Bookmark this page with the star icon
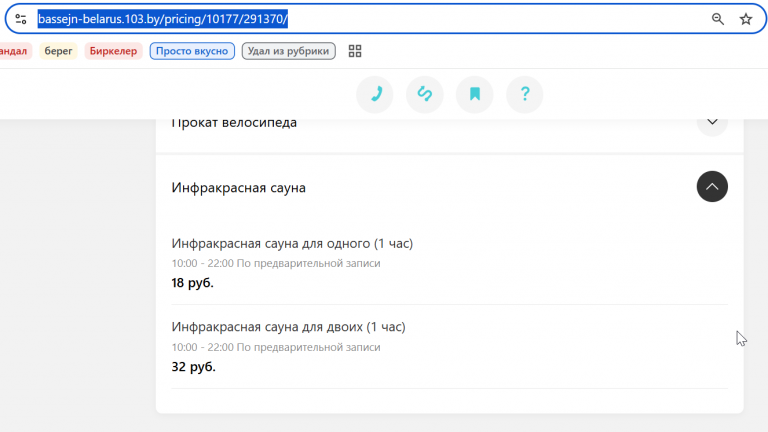This screenshot has height=432, width=768. 746,19
